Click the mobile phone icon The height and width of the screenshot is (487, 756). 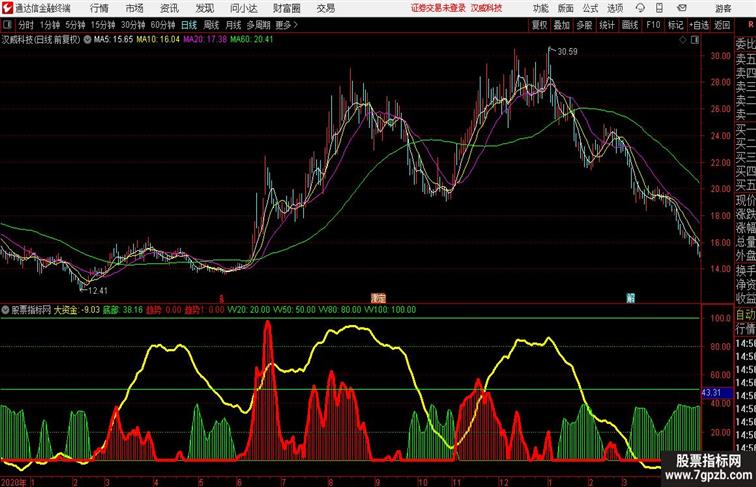(659, 8)
